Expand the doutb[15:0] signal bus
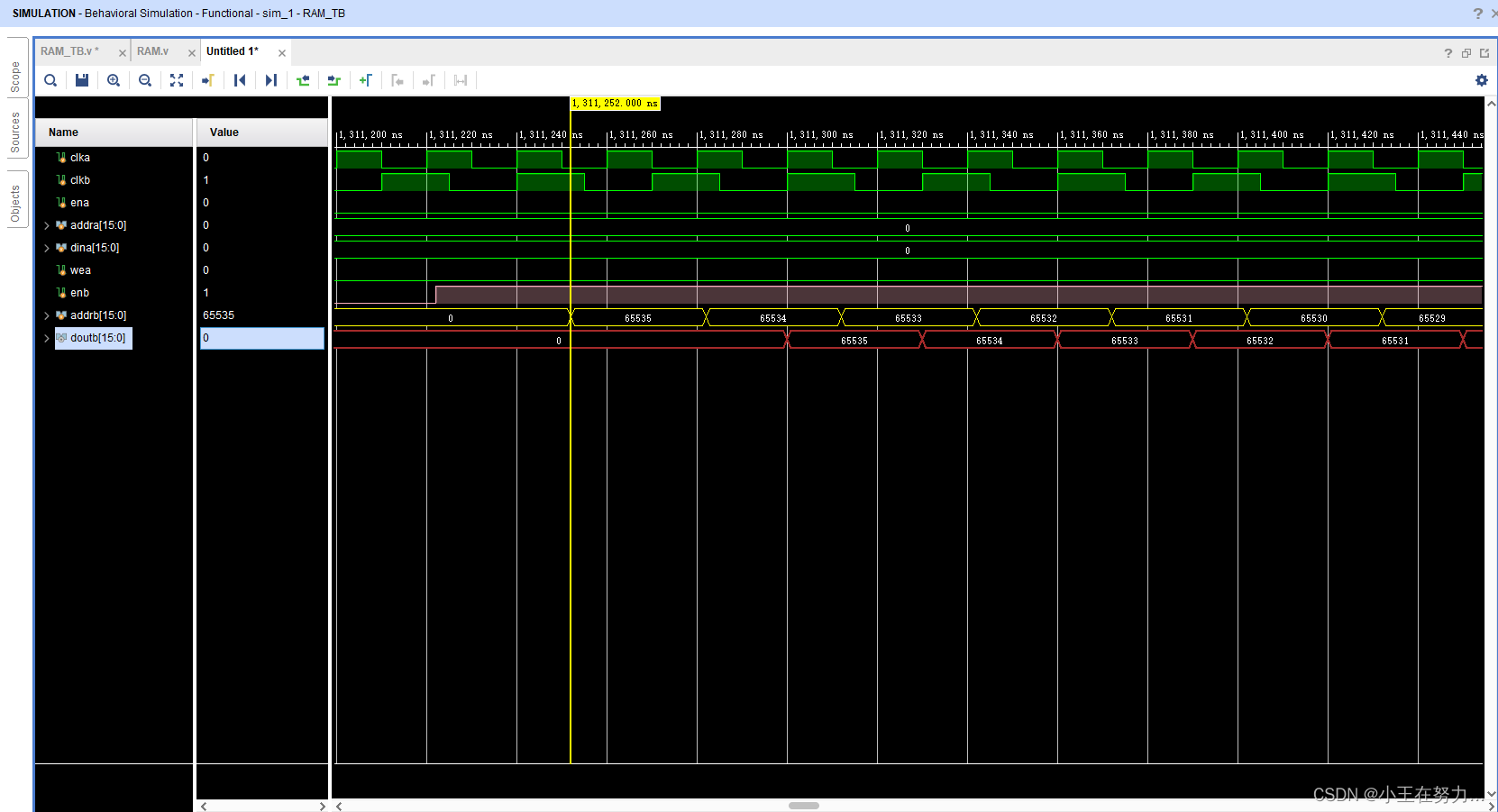 tap(47, 338)
